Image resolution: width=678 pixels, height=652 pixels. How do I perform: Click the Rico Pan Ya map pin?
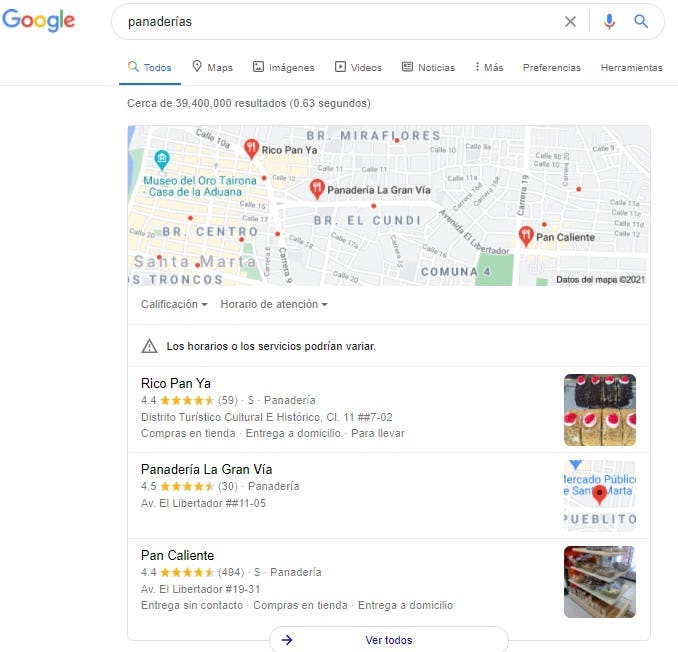pos(251,148)
